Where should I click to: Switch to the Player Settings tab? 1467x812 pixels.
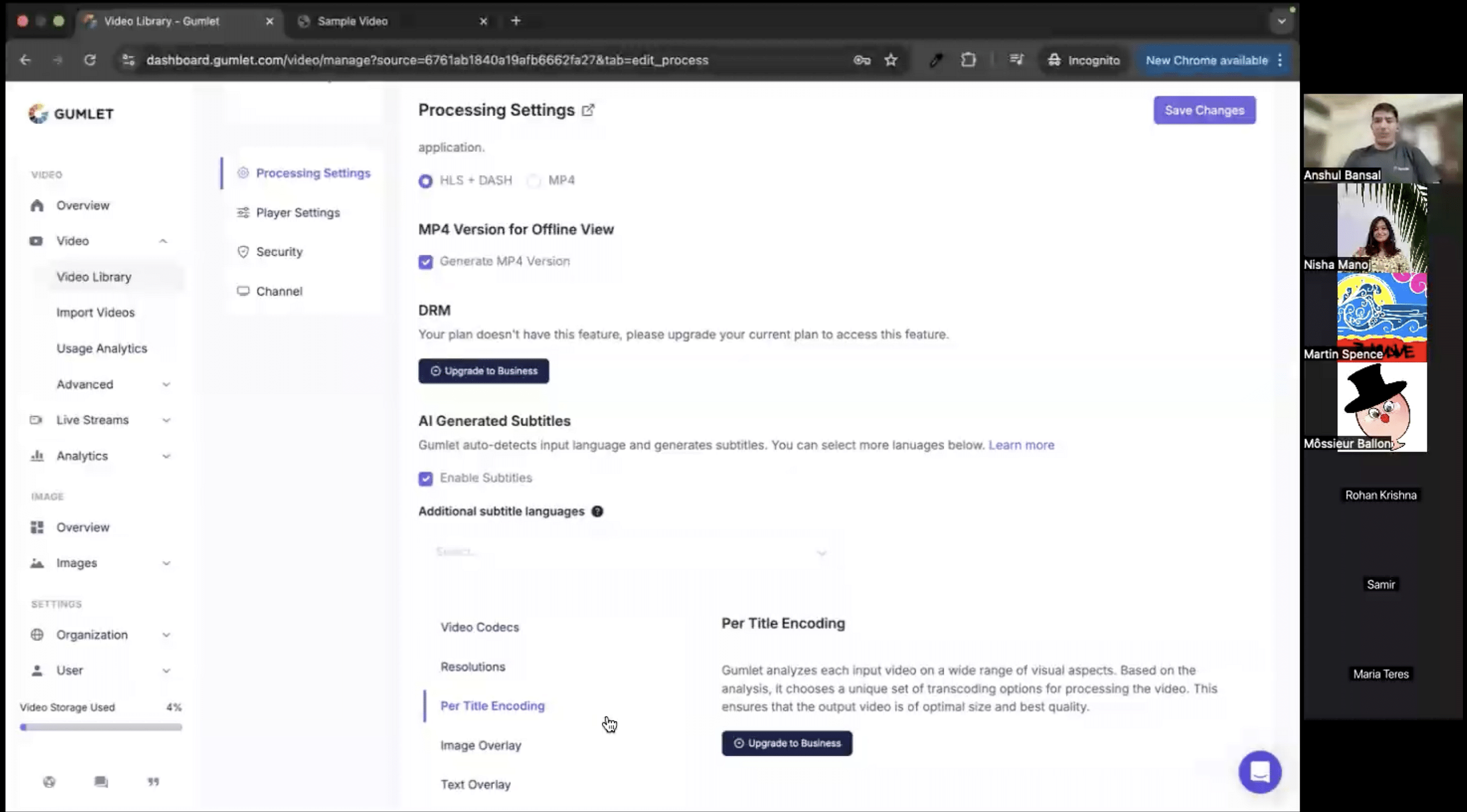coord(298,212)
